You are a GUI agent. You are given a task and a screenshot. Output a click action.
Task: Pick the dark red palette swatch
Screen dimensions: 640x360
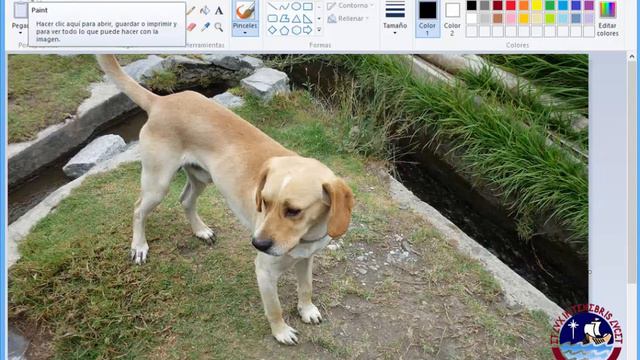tap(498, 5)
